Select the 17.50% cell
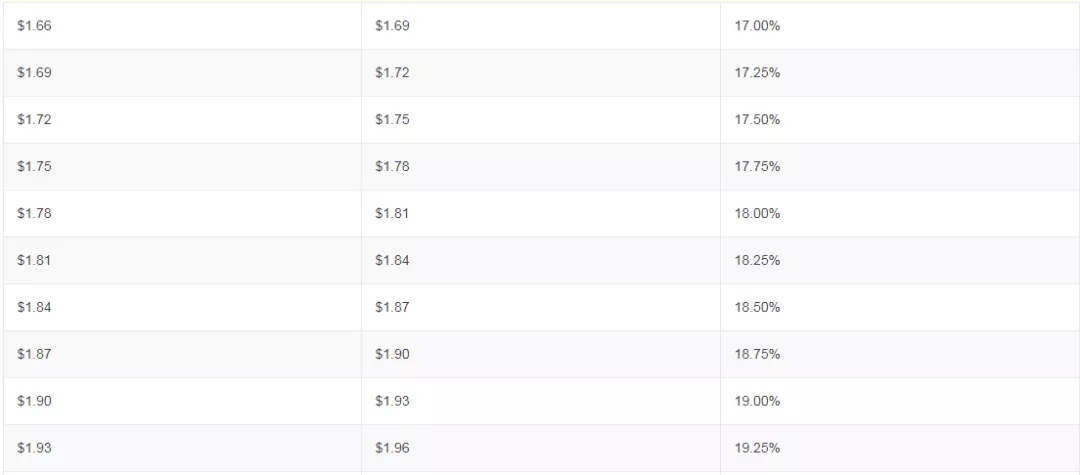The width and height of the screenshot is (1080, 475). (757, 120)
